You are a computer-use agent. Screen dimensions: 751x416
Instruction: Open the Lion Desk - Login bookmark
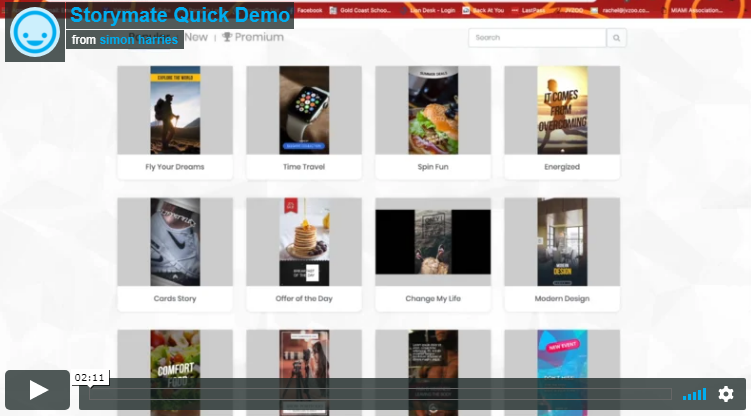pyautogui.click(x=428, y=10)
